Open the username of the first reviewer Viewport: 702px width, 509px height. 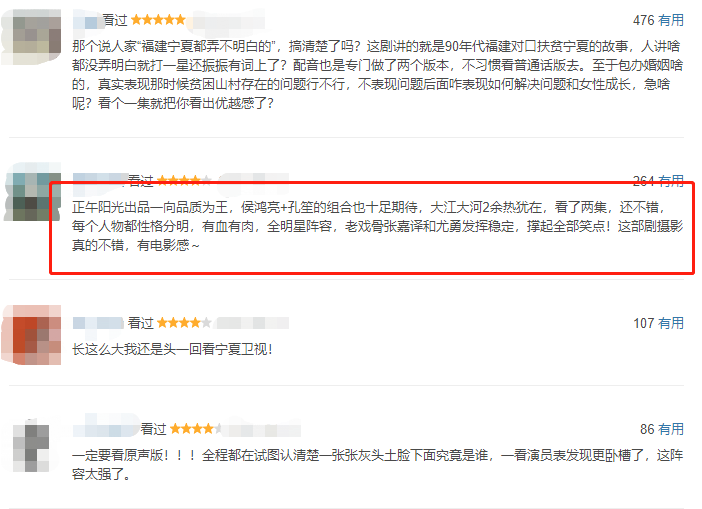[87, 21]
